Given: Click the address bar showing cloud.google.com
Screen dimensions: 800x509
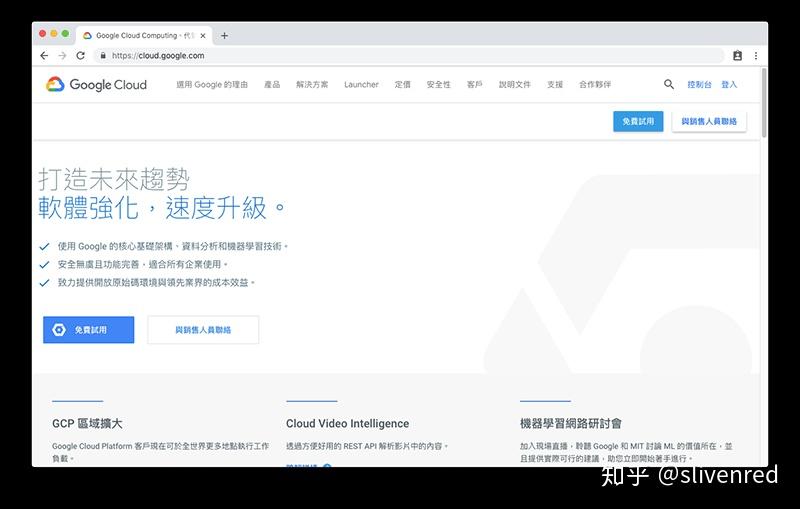Looking at the screenshot, I should tap(408, 56).
